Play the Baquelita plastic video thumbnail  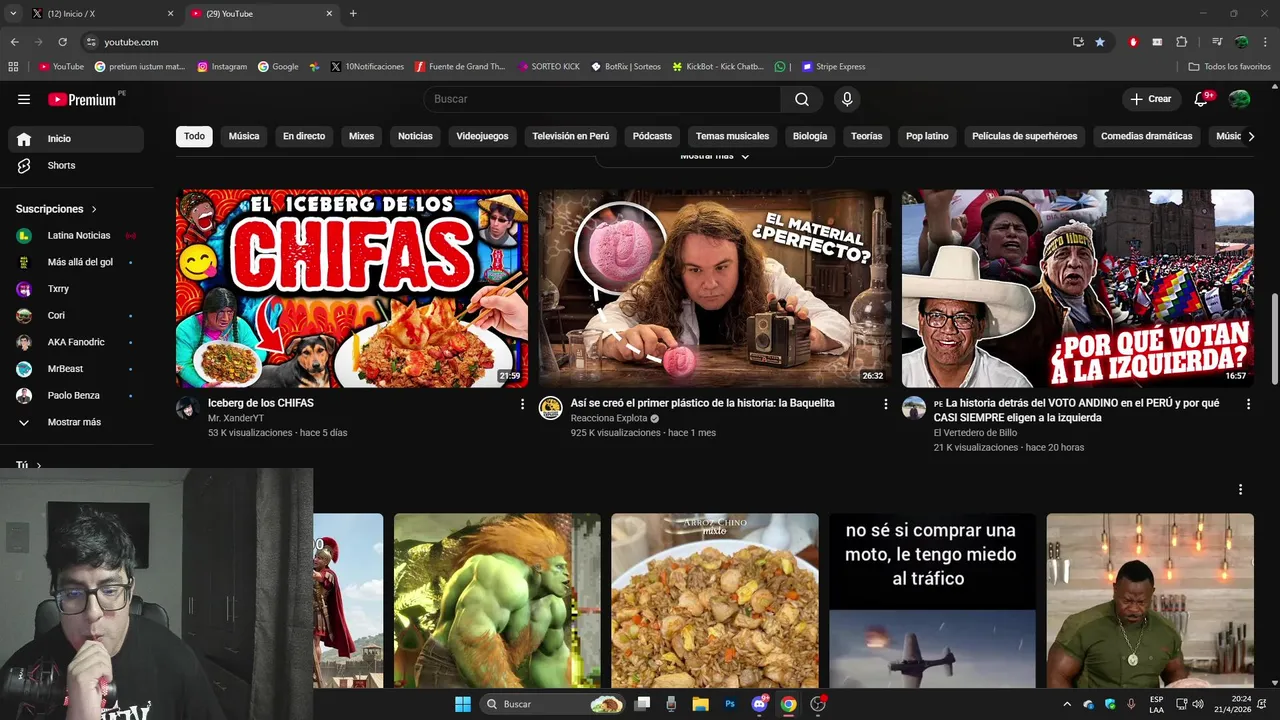(x=715, y=288)
